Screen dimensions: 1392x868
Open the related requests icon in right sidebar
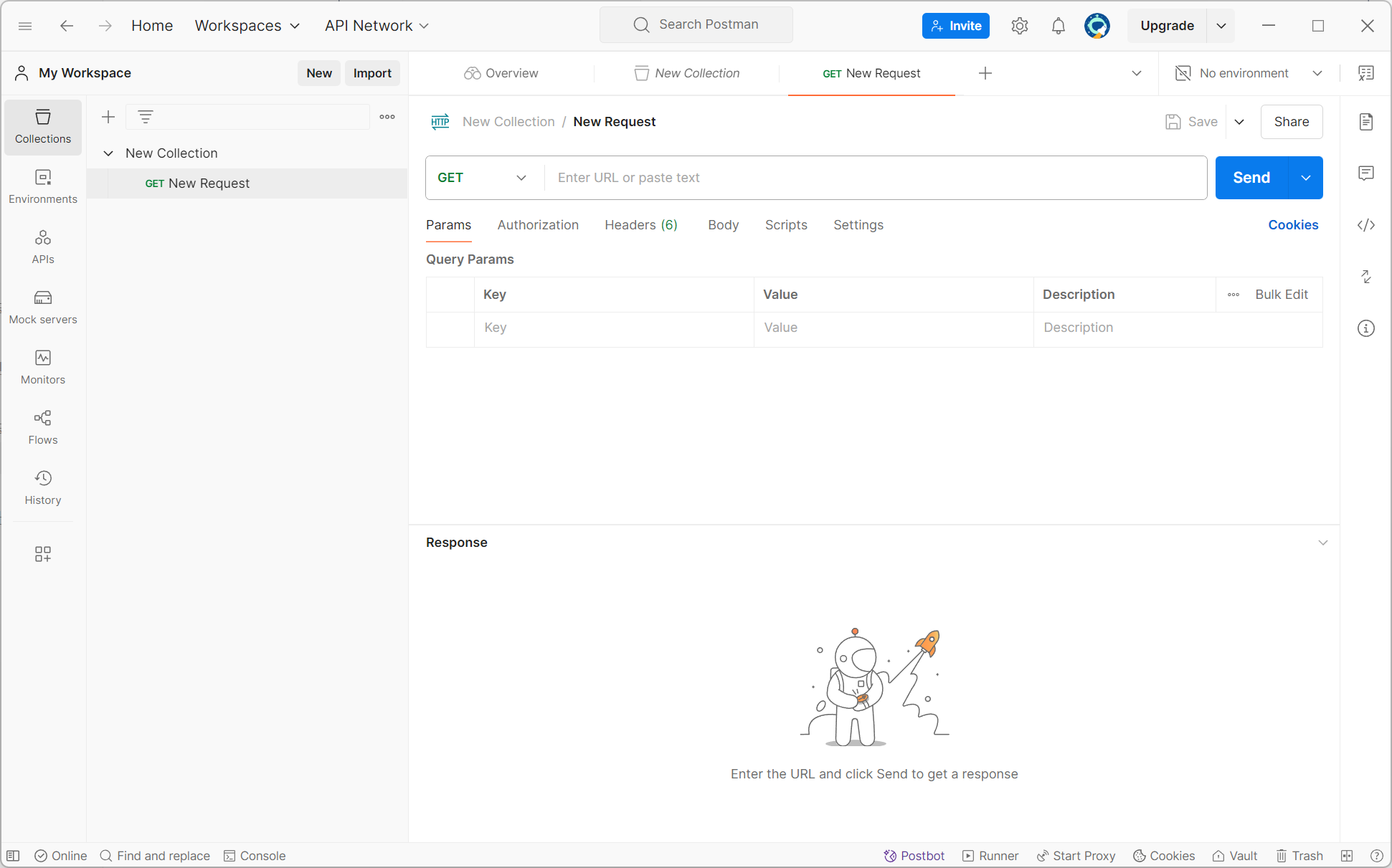(1366, 277)
